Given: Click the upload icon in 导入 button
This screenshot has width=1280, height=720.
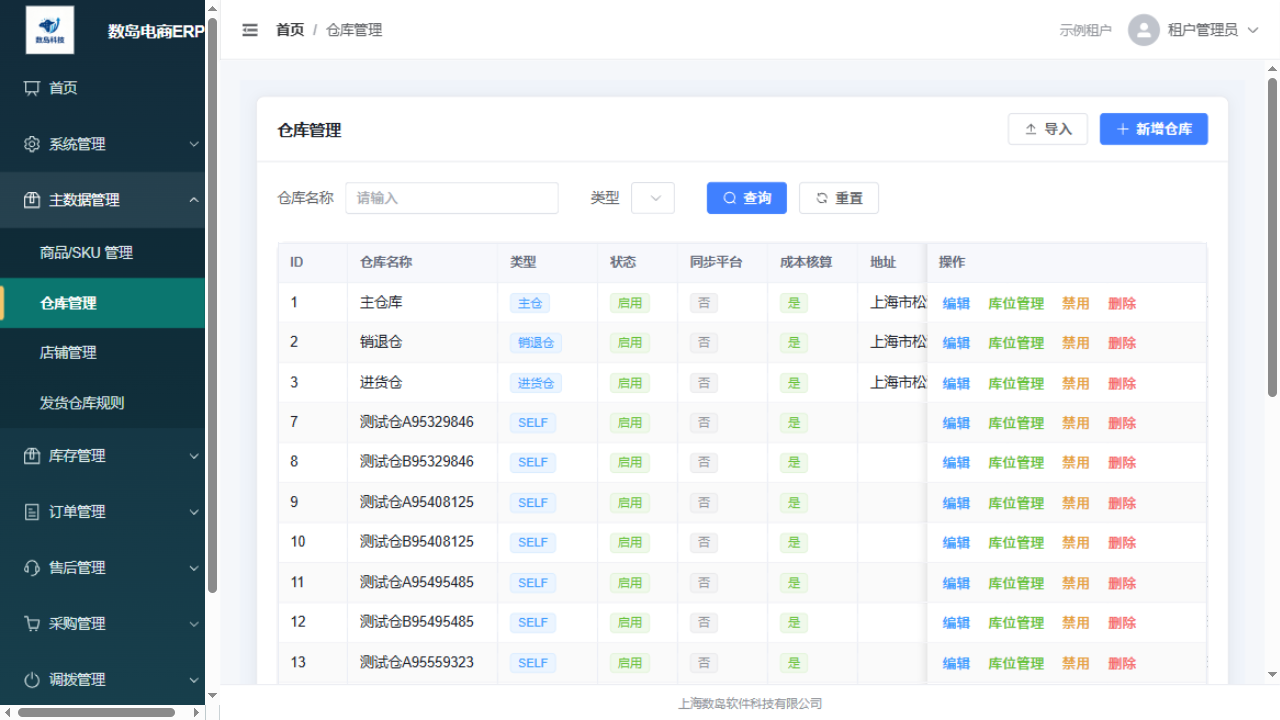Looking at the screenshot, I should (1031, 129).
